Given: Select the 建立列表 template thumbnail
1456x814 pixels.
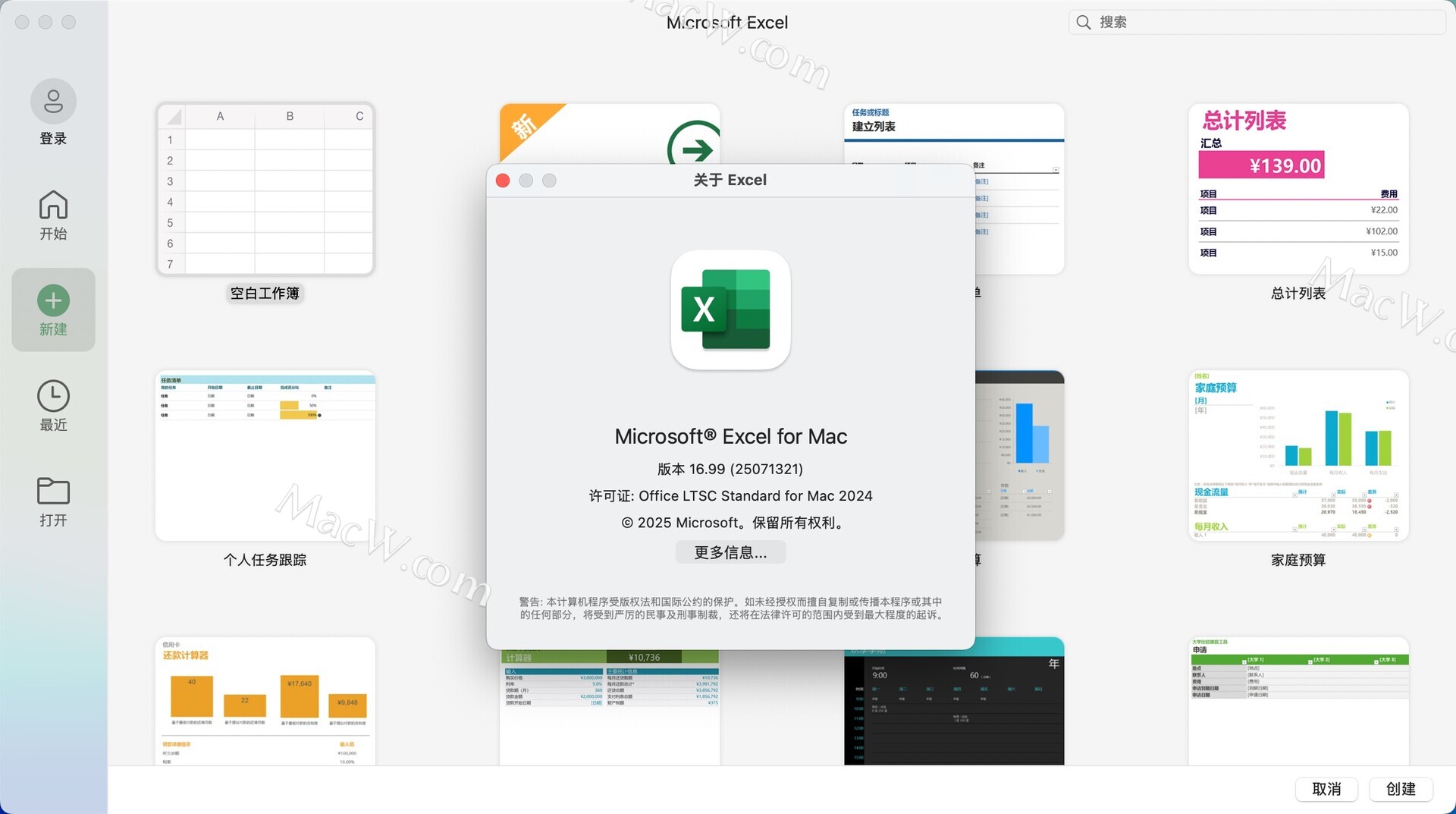Looking at the screenshot, I should point(1019,189).
